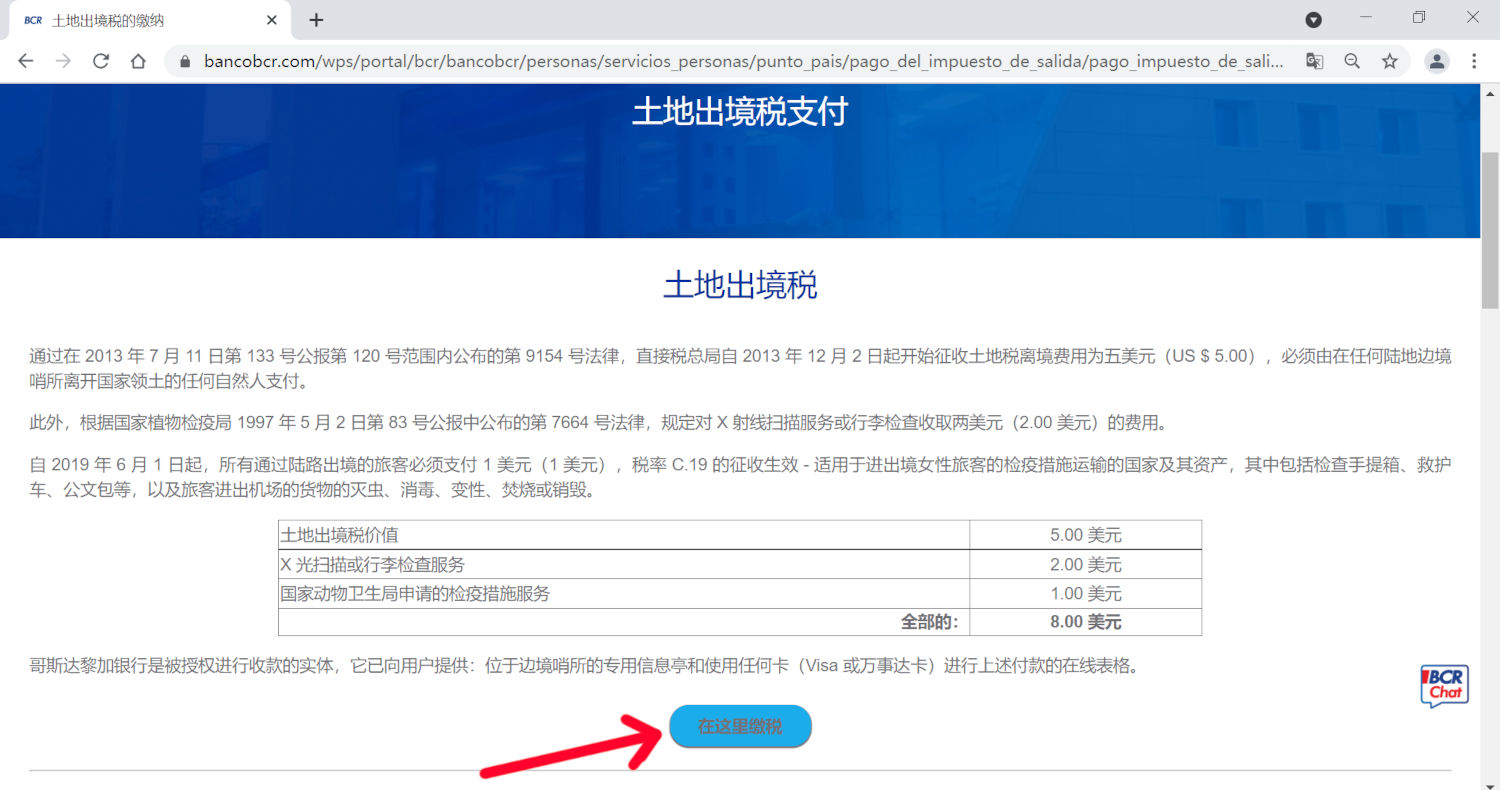The width and height of the screenshot is (1500, 790).
Task: Open the BCR Chat widget
Action: [1444, 686]
